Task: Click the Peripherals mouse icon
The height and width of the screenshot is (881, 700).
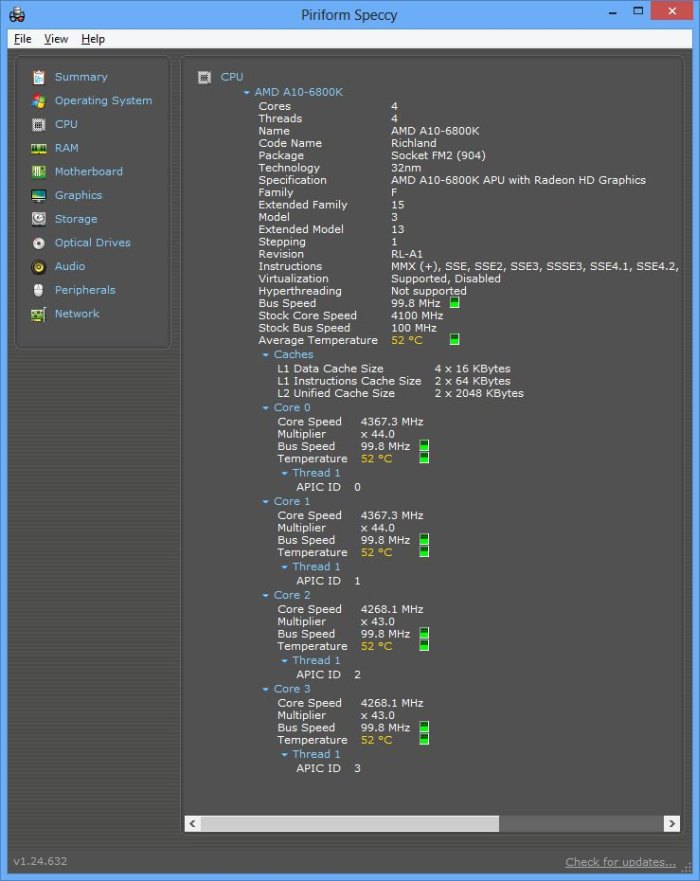Action: (x=38, y=290)
